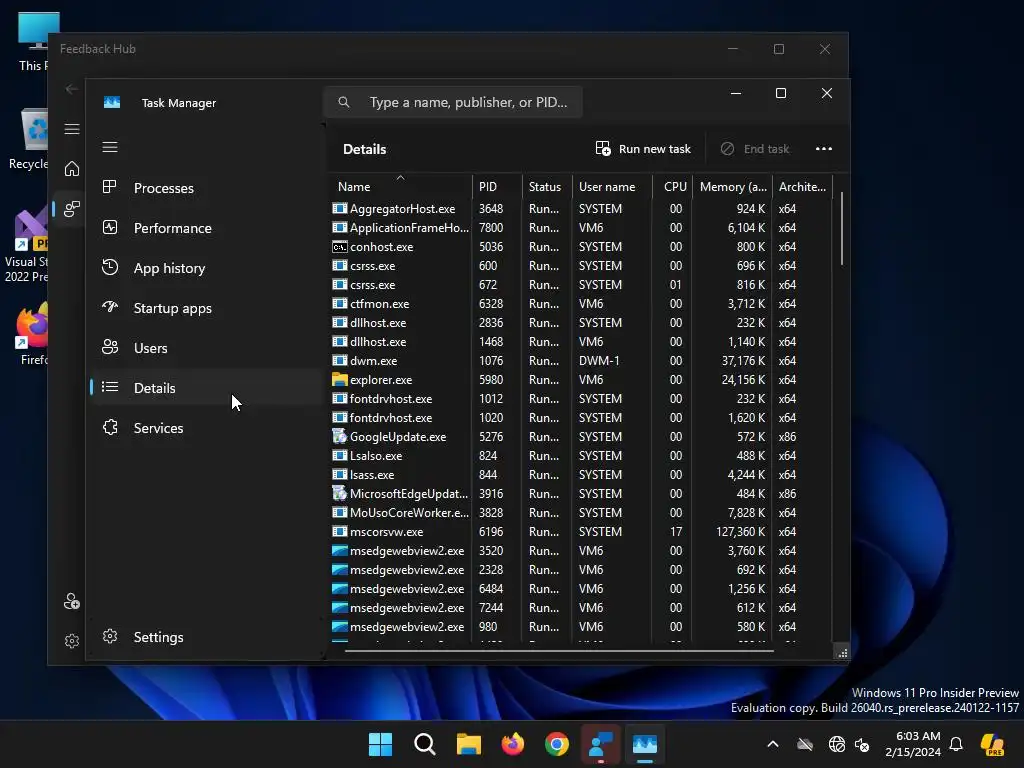Show hidden system tray icons
Image resolution: width=1024 pixels, height=768 pixels.
[773, 744]
